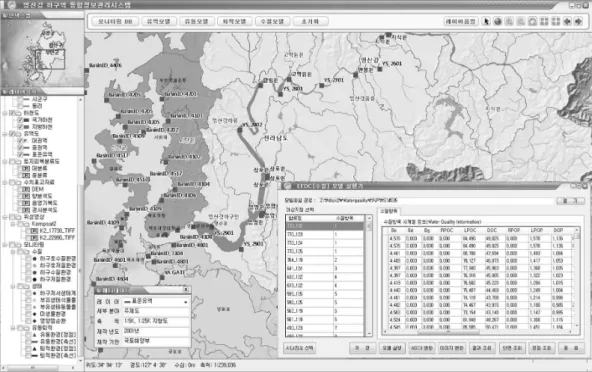Collapse the 위성영상 tree group
The image size is (592, 372).
[5, 217]
